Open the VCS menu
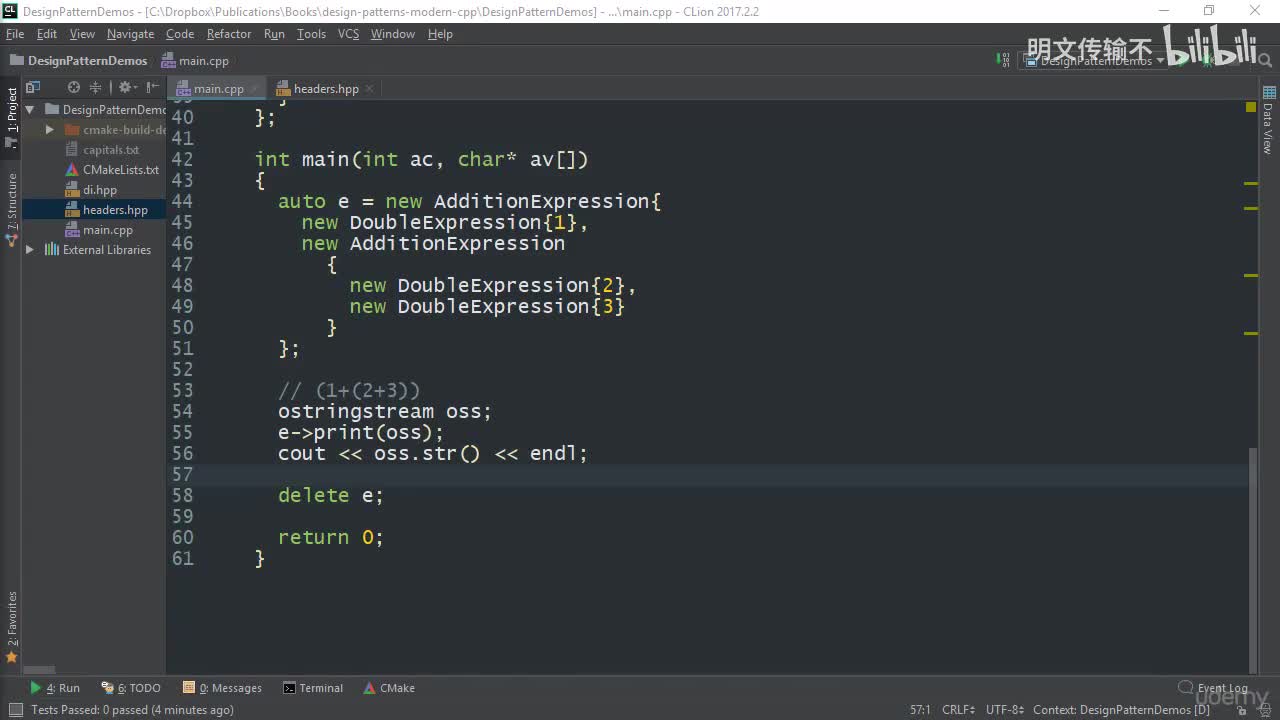The height and width of the screenshot is (720, 1280). tap(348, 34)
